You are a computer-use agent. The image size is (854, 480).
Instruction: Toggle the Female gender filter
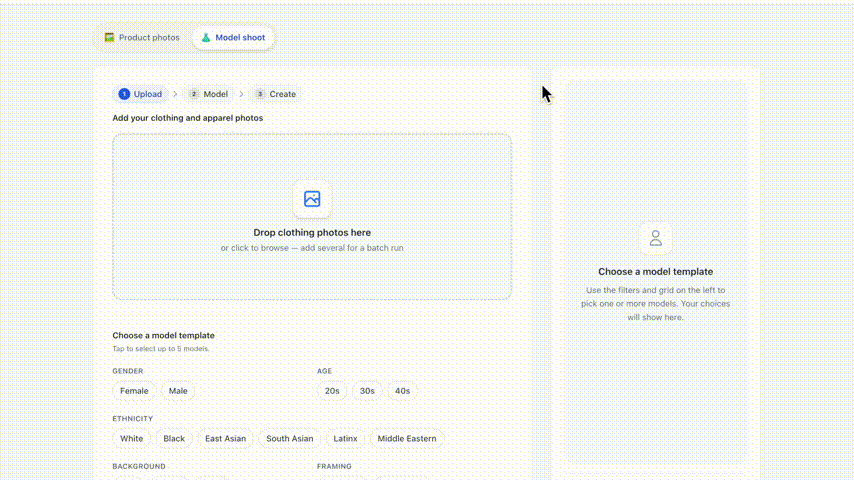(x=134, y=391)
